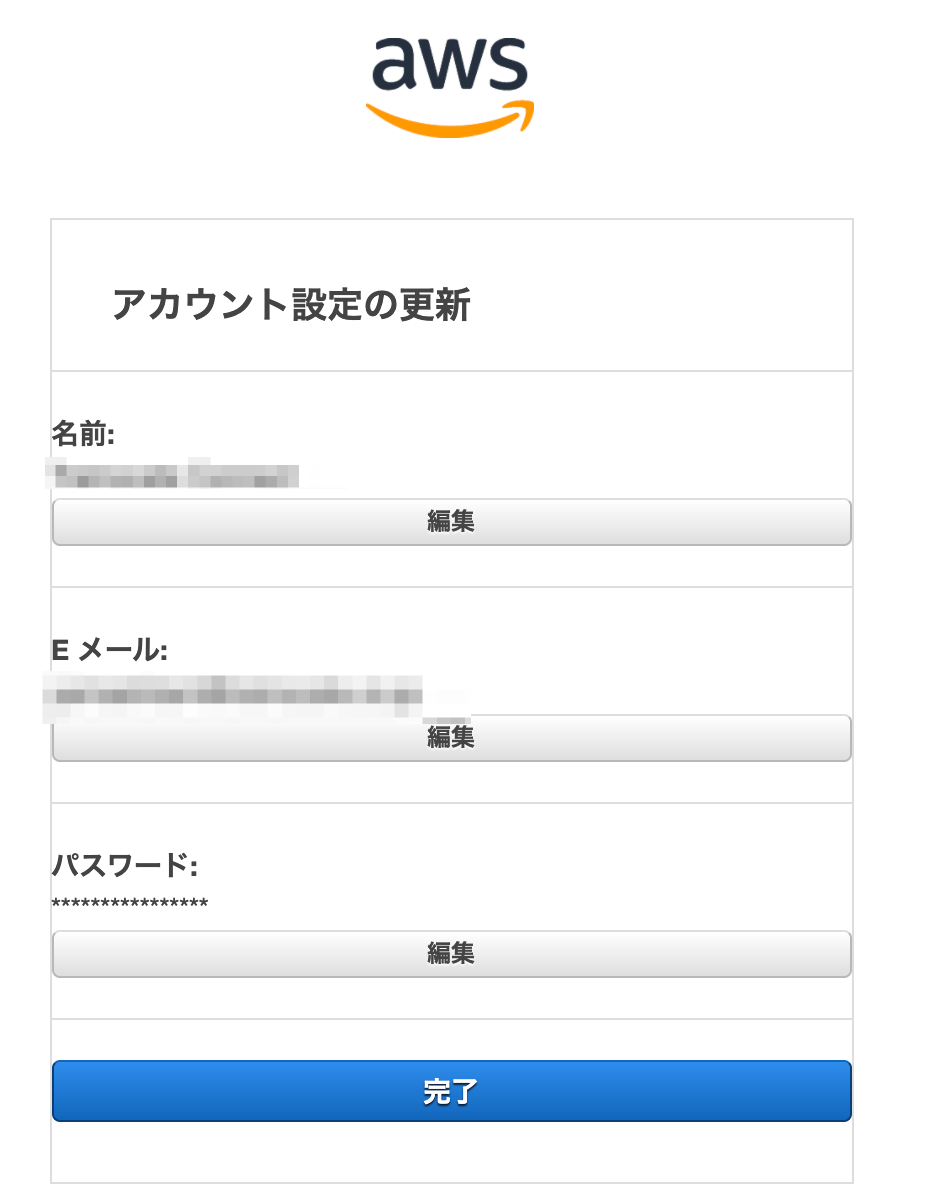930x1196 pixels.
Task: Click blank space right of パスワード: label
Action: pos(526,866)
